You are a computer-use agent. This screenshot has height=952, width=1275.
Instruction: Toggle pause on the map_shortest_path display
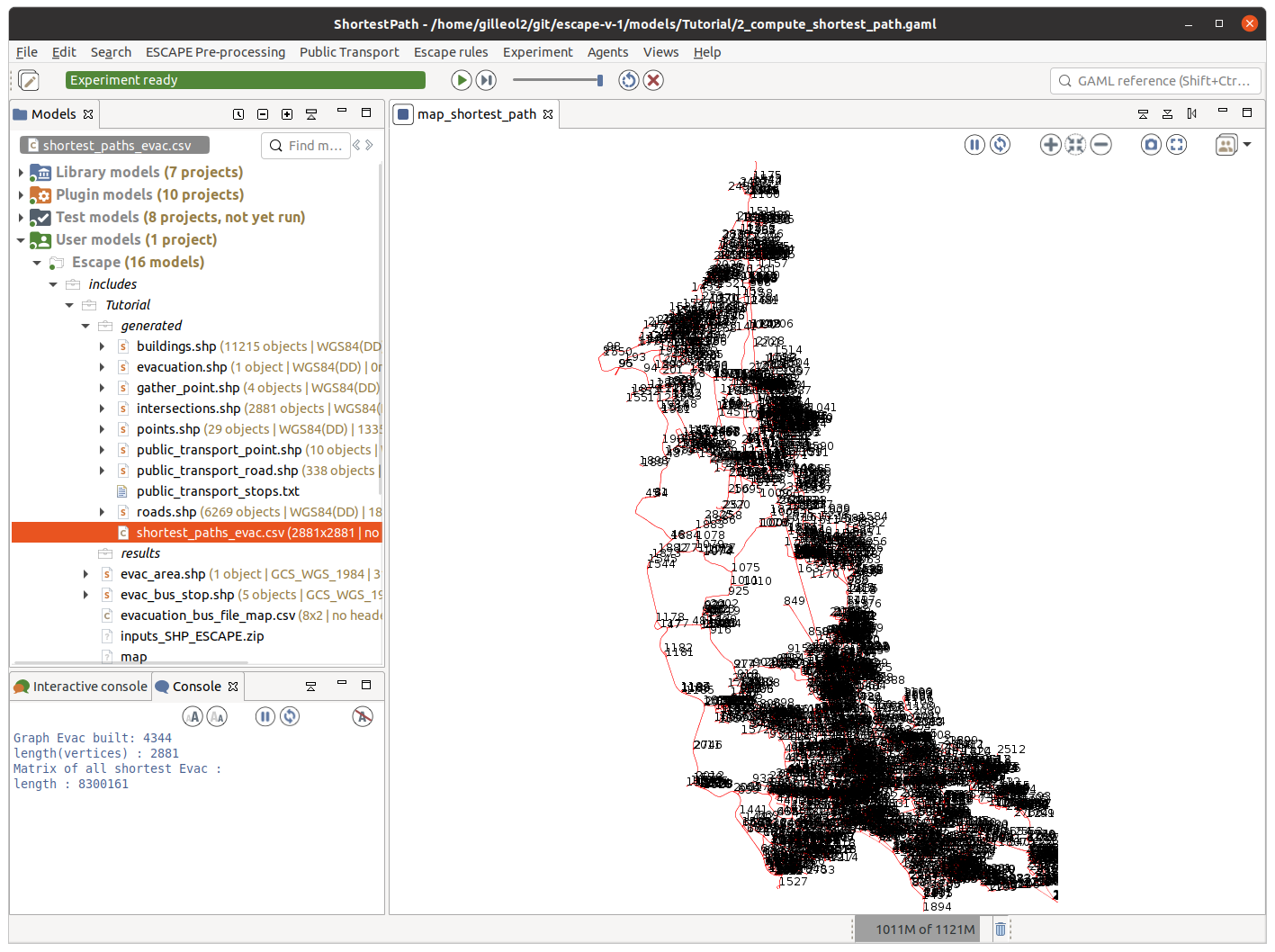pos(974,145)
